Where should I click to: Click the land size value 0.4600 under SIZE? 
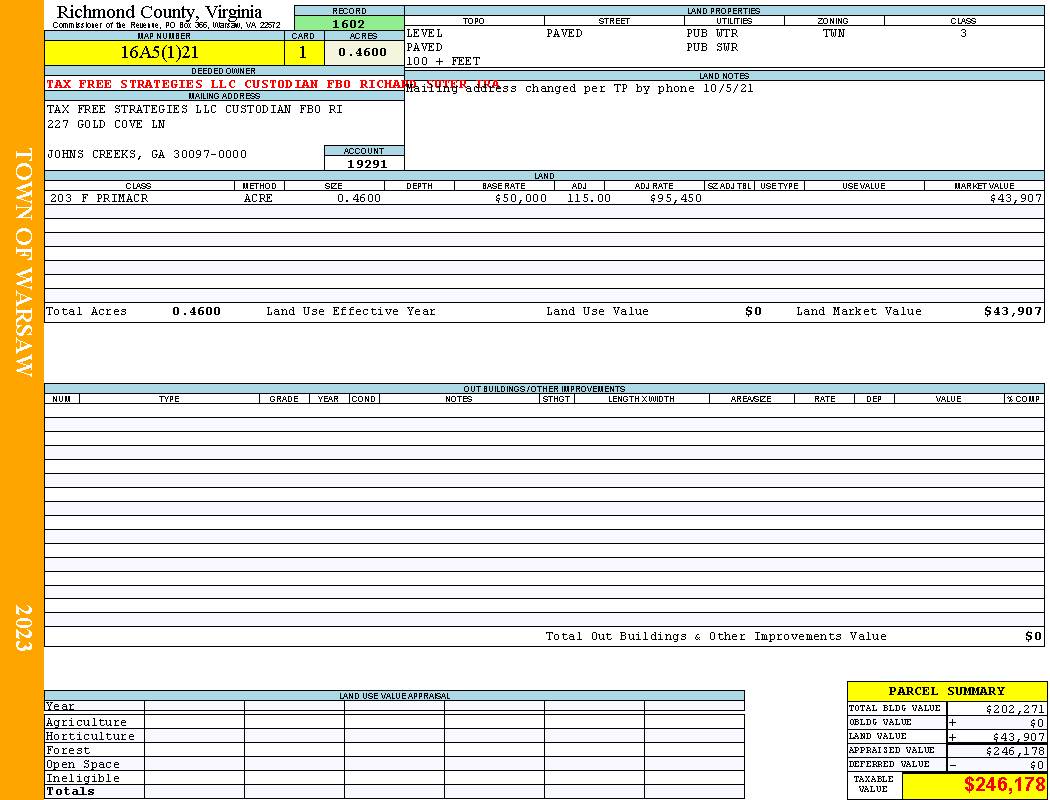pyautogui.click(x=359, y=198)
